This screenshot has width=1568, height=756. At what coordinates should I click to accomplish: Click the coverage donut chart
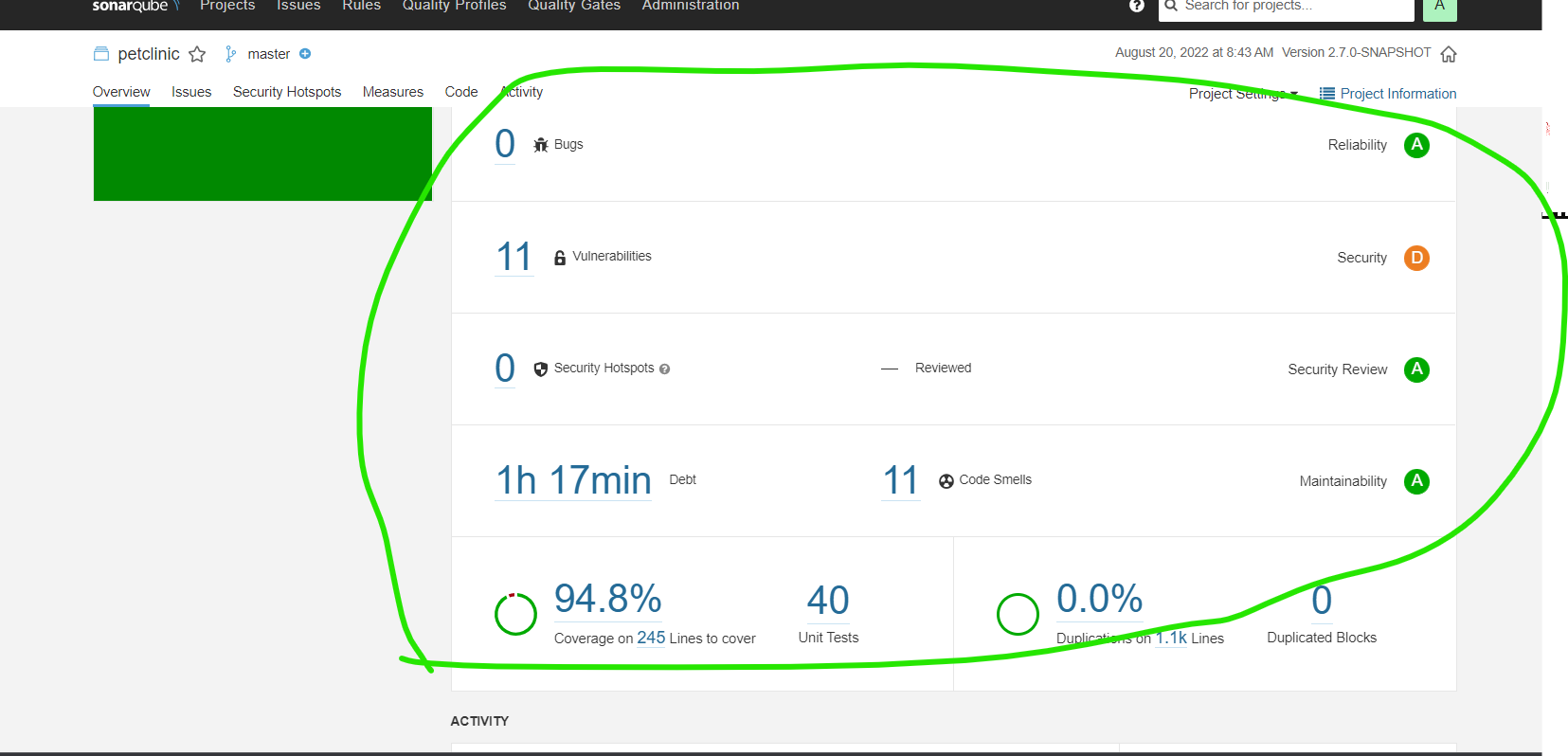tap(516, 614)
